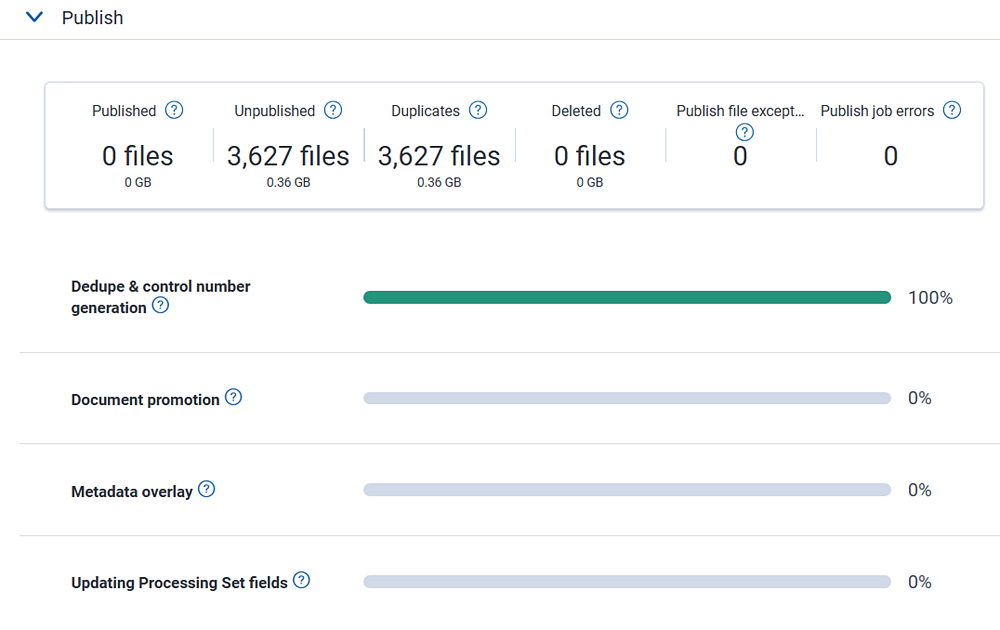Select the Duplicates 3,627 files value
The height and width of the screenshot is (630, 1000).
[x=438, y=156]
